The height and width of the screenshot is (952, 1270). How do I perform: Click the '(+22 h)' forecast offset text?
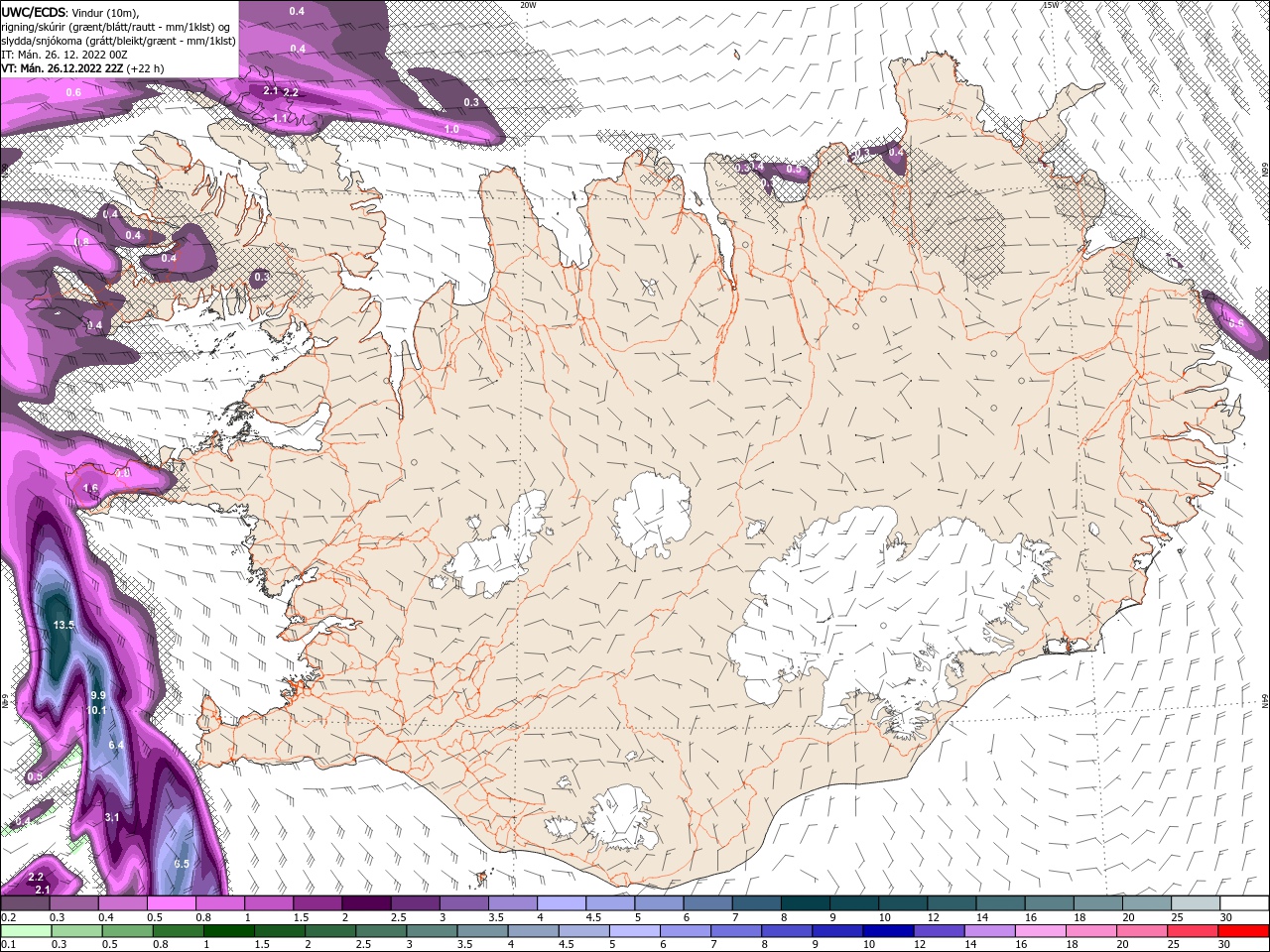tap(145, 68)
